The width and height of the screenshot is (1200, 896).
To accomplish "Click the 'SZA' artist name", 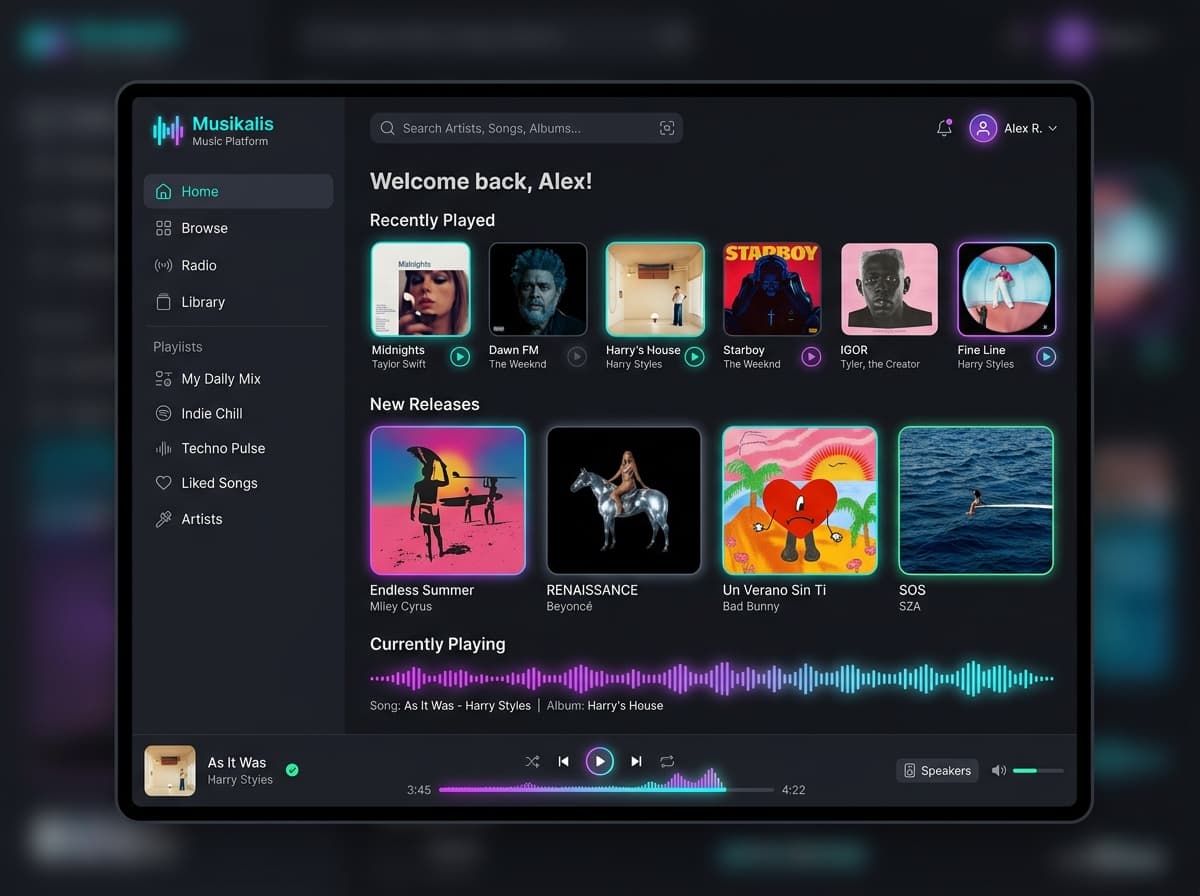I will (x=909, y=606).
